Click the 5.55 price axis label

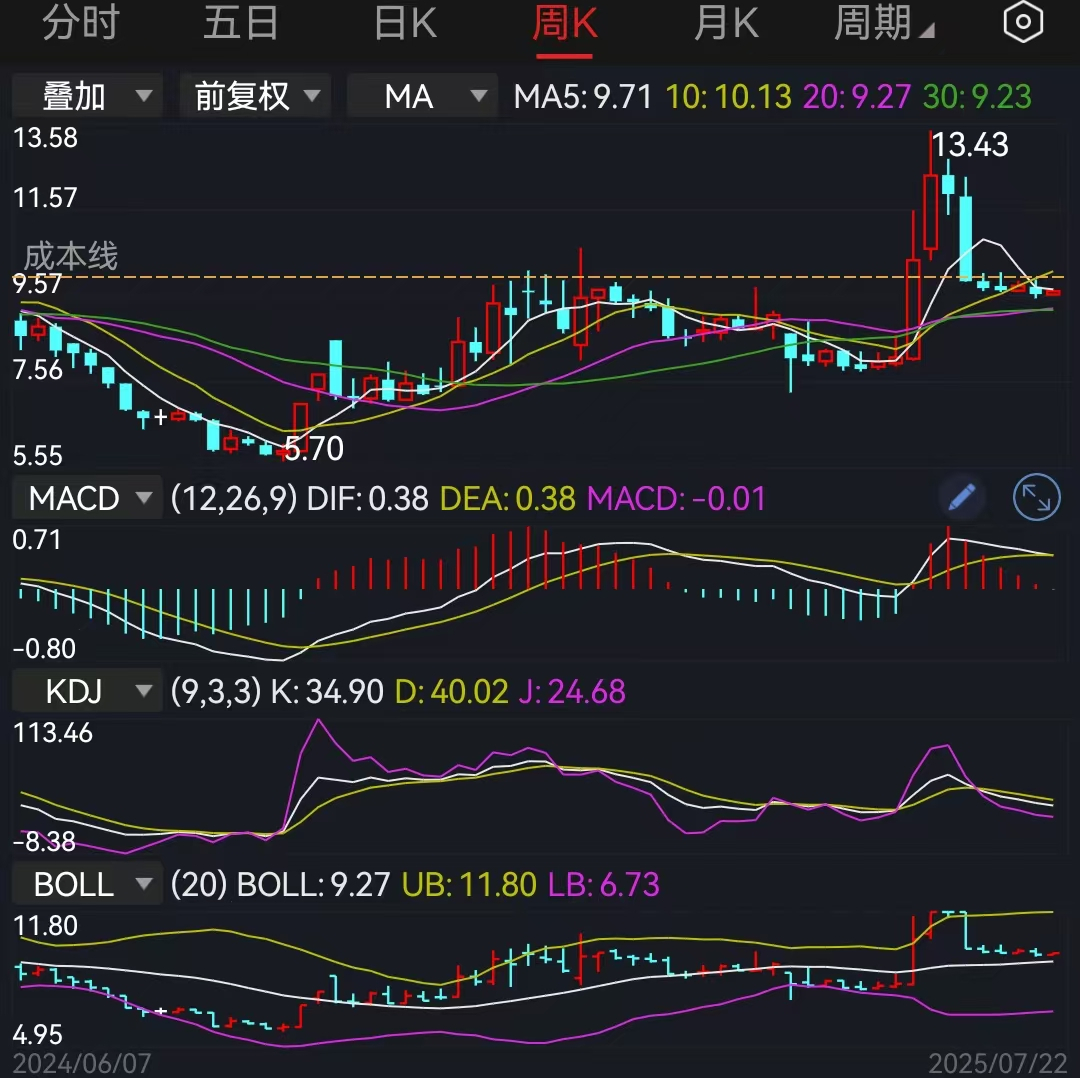click(x=38, y=456)
